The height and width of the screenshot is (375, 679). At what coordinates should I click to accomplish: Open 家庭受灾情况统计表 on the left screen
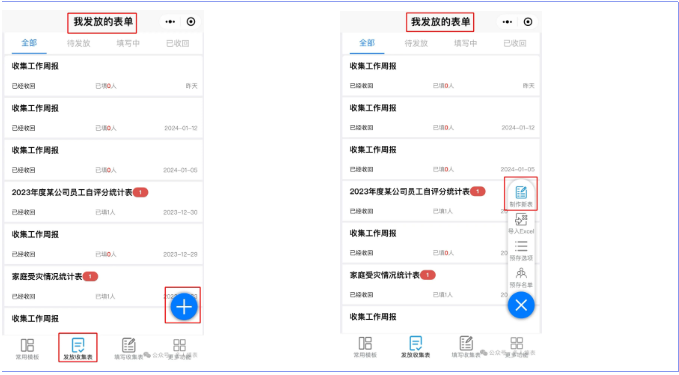(103, 285)
